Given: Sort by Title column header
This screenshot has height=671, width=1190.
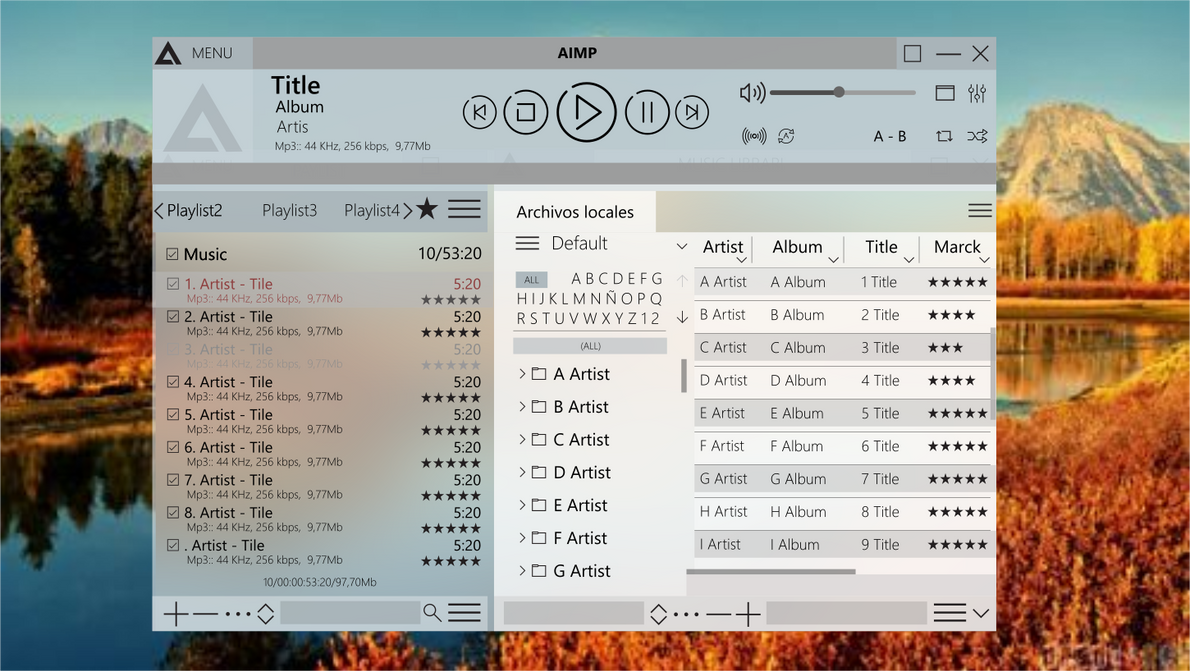Looking at the screenshot, I should pos(881,248).
